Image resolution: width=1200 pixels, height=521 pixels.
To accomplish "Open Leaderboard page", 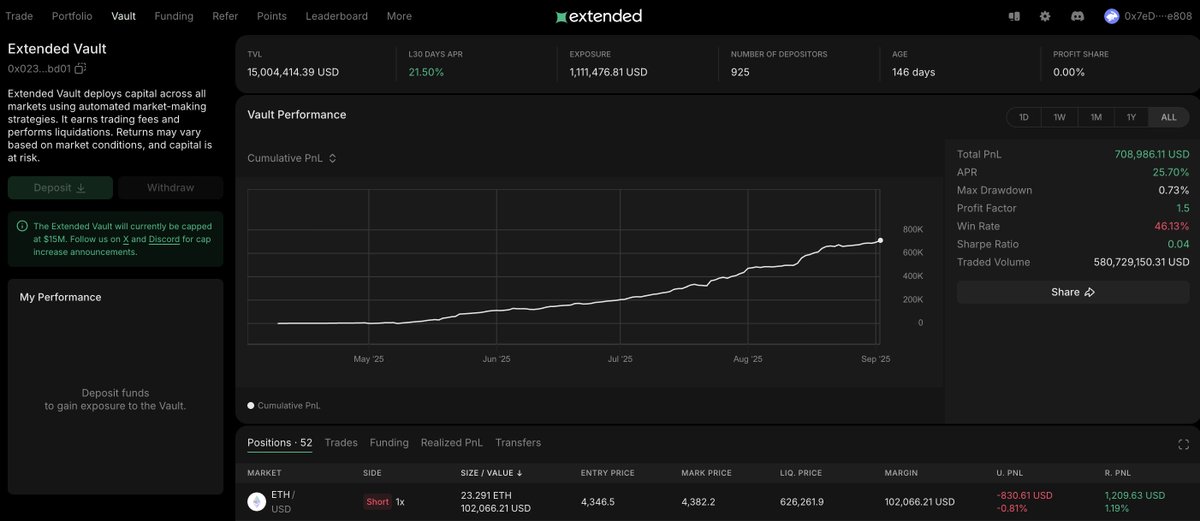I will coord(336,16).
